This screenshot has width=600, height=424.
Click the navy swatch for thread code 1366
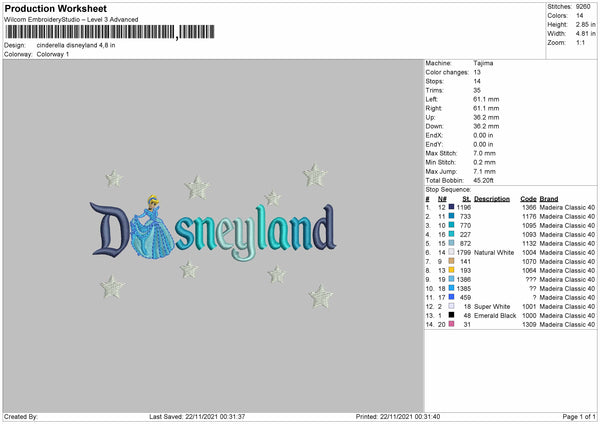click(x=452, y=207)
